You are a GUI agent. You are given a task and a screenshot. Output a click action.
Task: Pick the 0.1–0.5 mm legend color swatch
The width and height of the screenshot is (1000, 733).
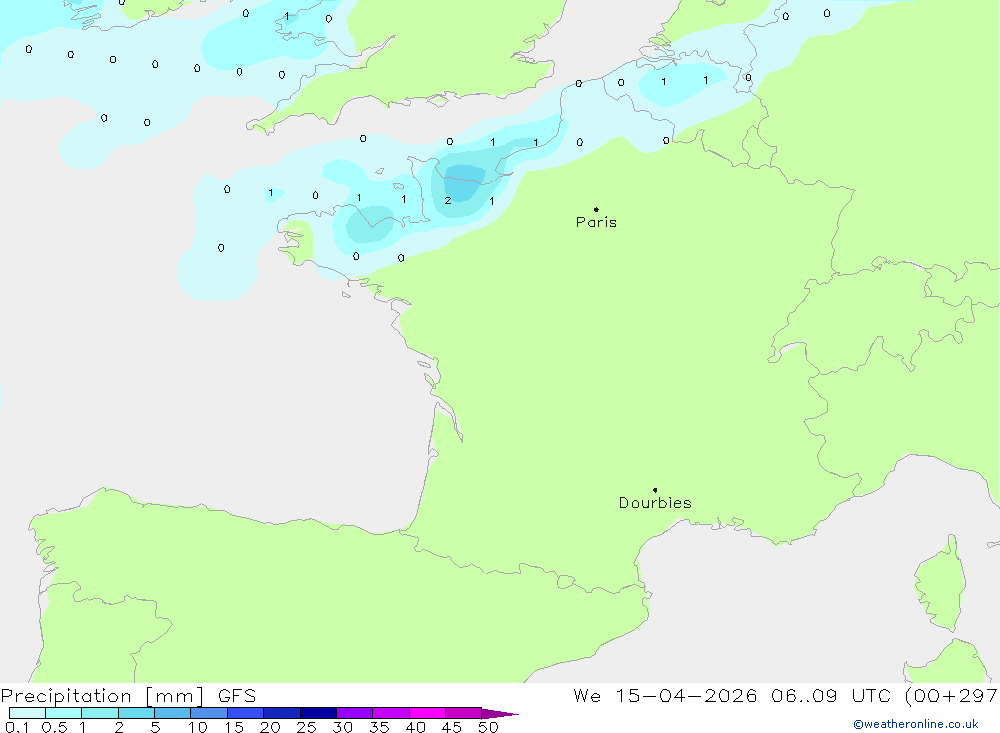coord(27,713)
